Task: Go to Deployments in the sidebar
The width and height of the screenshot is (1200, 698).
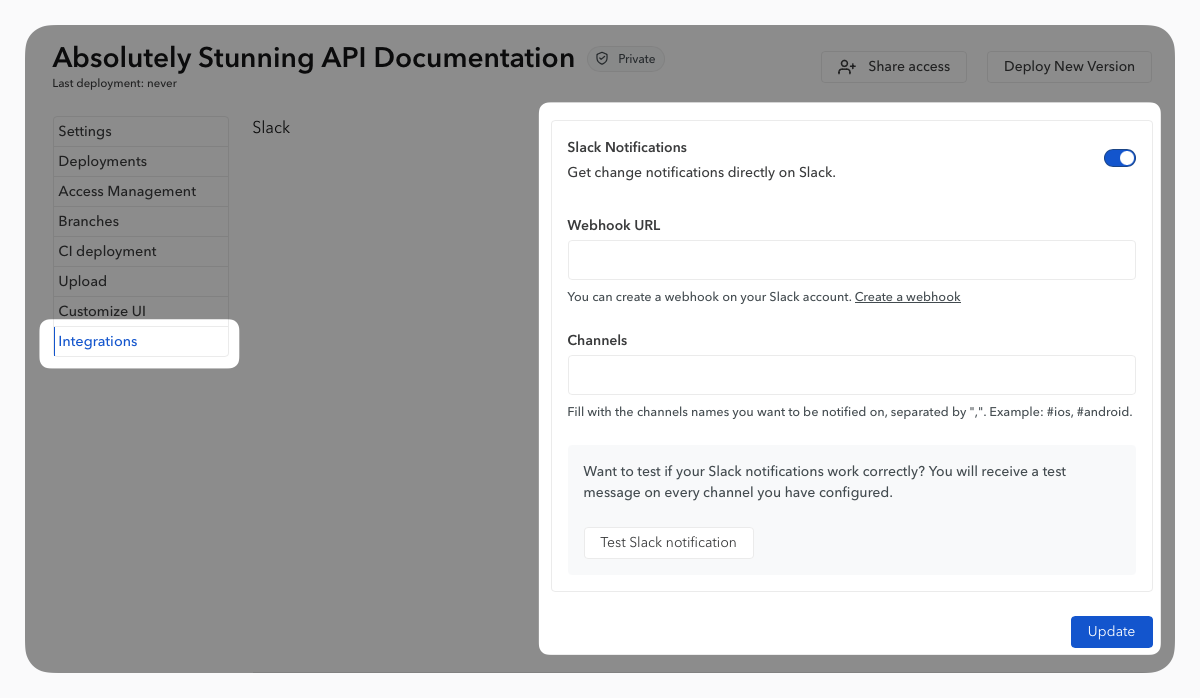Action: point(102,161)
